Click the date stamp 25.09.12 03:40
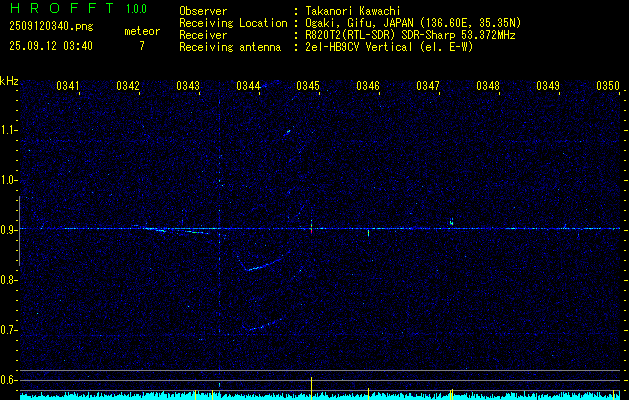Image resolution: width=629 pixels, height=400 pixels. (51, 46)
